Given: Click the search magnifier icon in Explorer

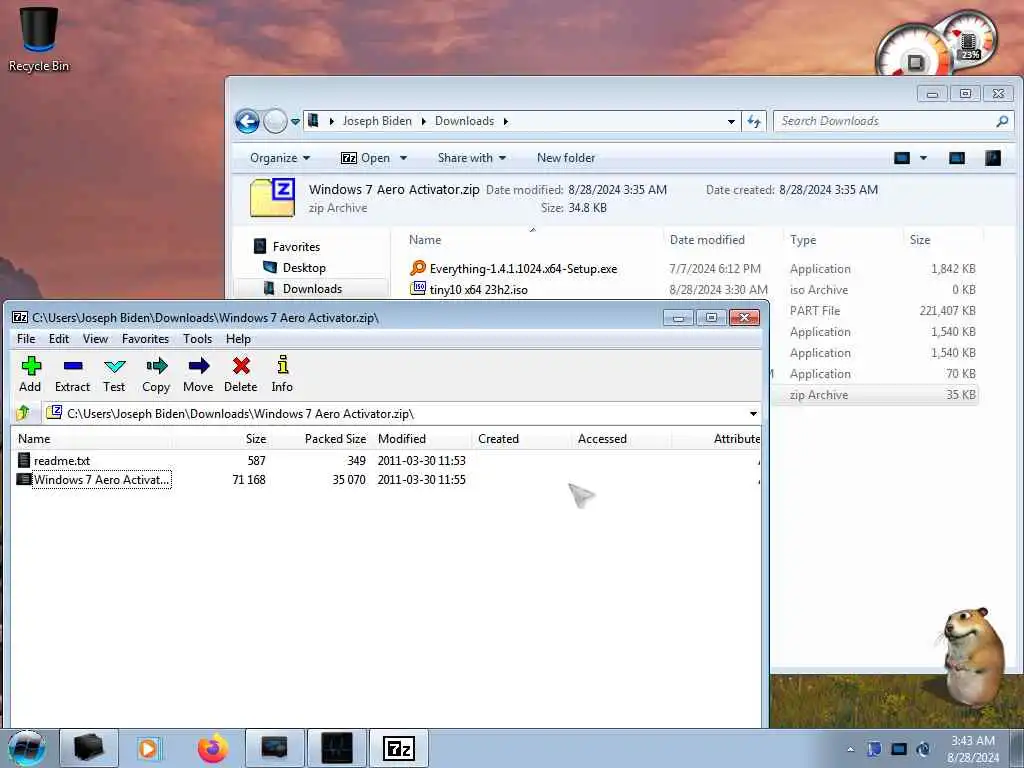Looking at the screenshot, I should pyautogui.click(x=1002, y=121).
